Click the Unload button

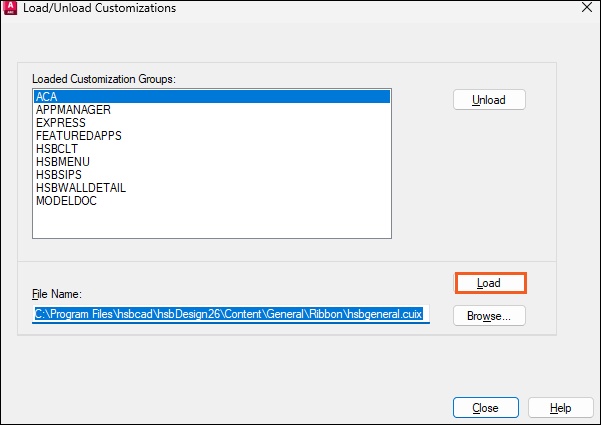click(x=489, y=100)
